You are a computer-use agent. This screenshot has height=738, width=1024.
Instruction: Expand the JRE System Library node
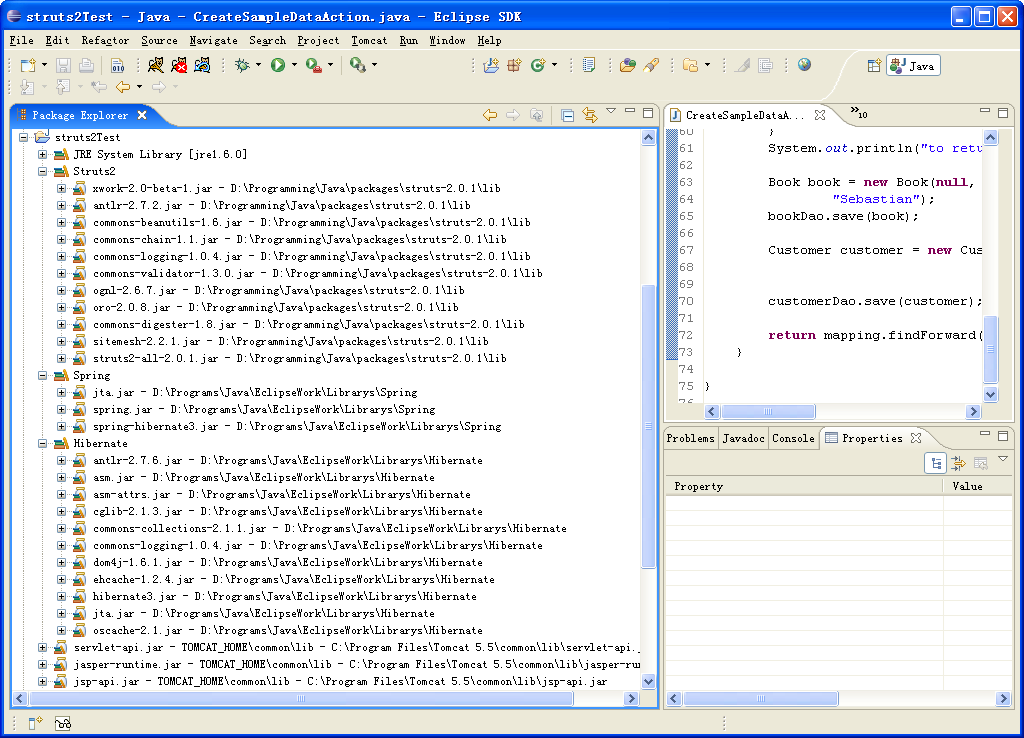point(42,154)
